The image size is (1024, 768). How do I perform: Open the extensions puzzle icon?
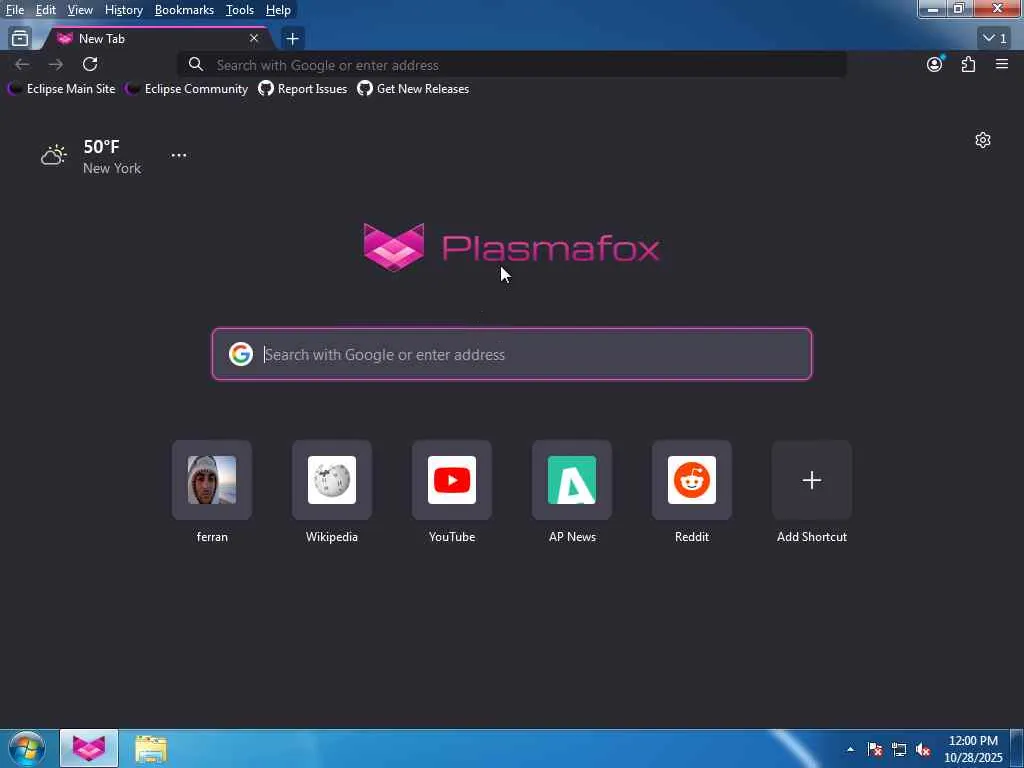[968, 64]
